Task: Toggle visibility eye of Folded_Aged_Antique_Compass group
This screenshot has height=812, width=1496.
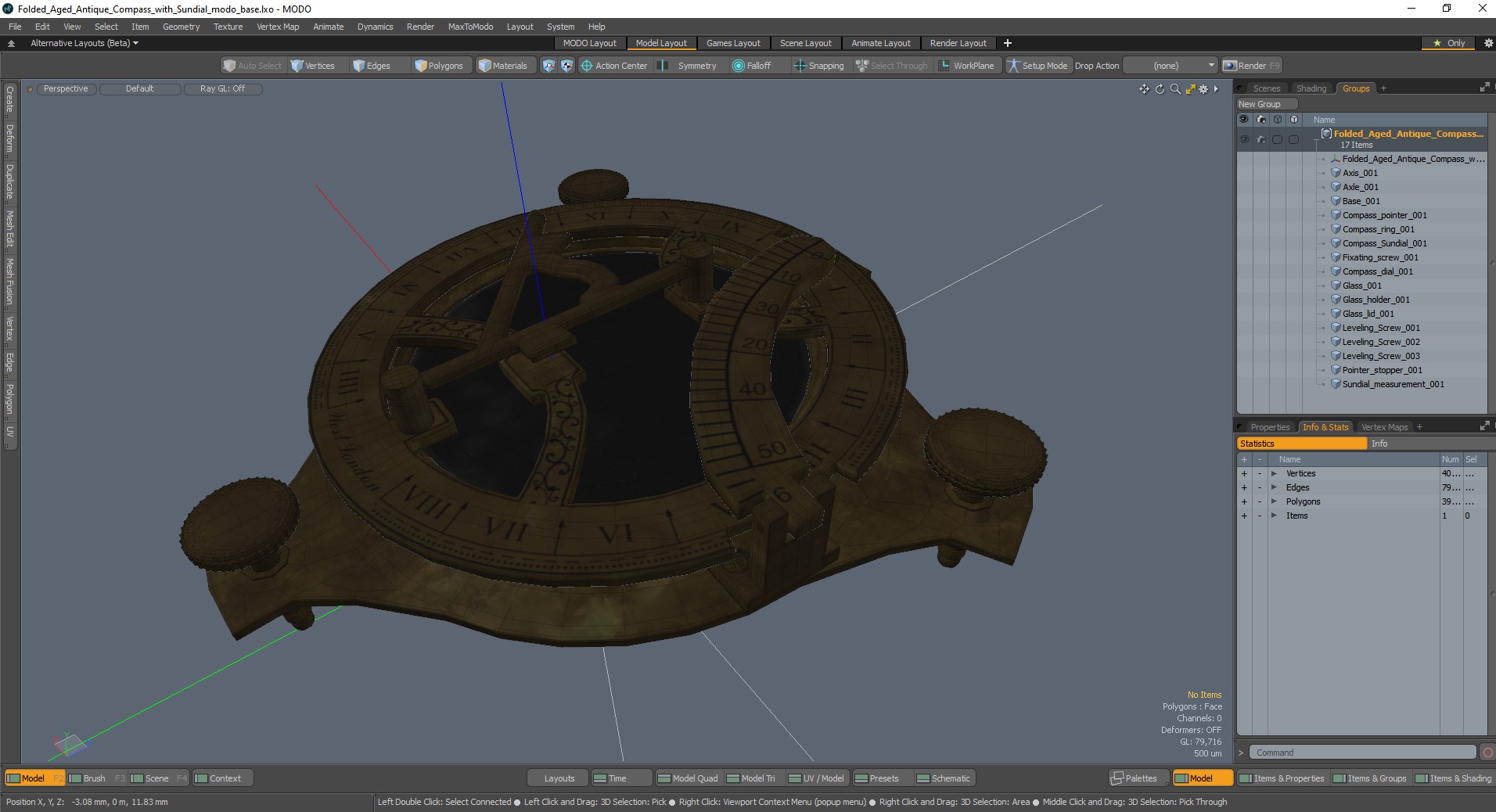Action: [x=1244, y=139]
